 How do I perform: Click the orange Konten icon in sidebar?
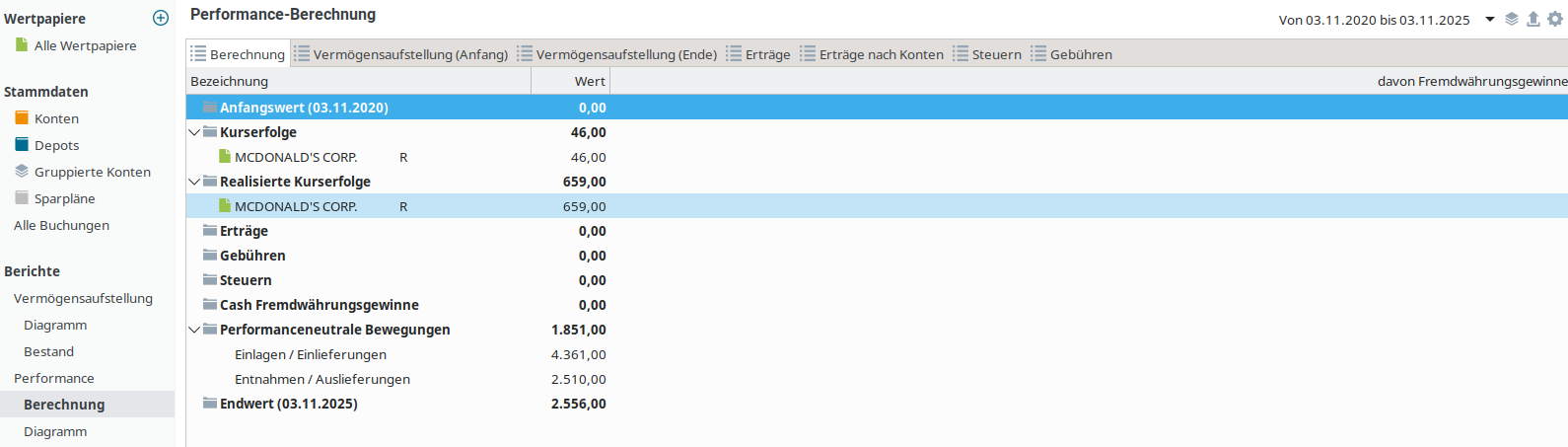pos(22,117)
